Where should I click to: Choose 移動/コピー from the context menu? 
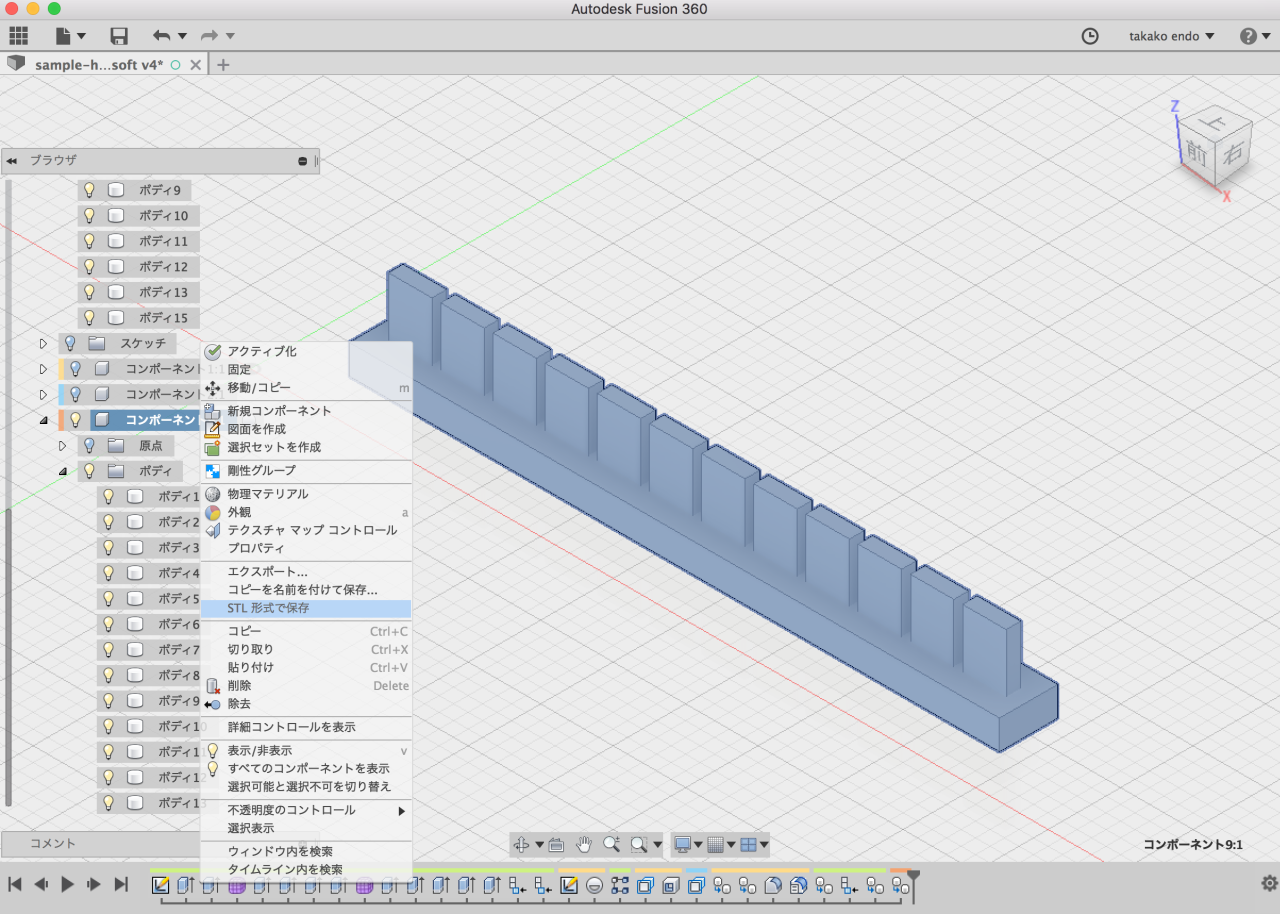click(x=306, y=387)
